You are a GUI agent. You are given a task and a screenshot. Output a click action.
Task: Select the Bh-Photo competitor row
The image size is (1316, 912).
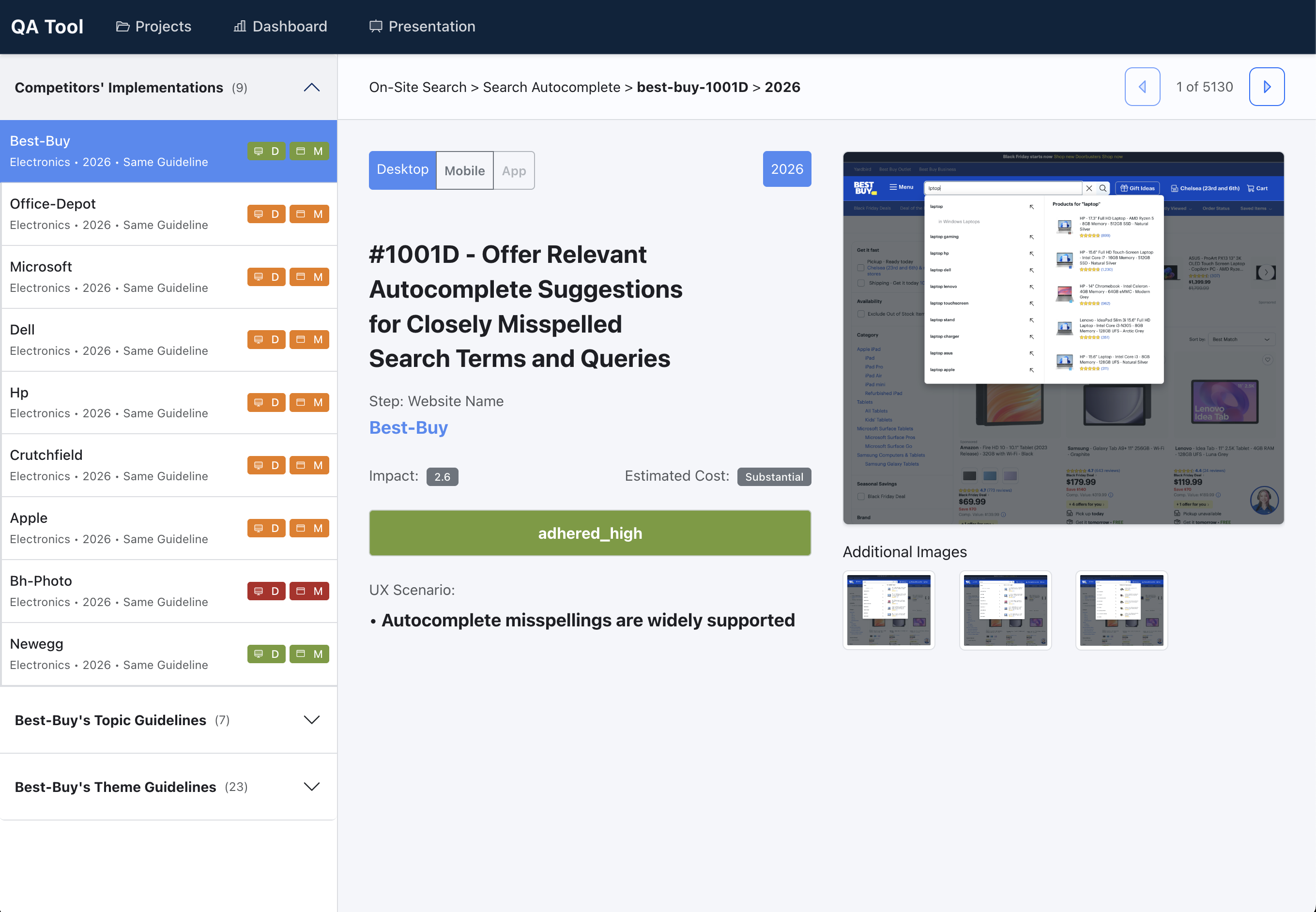(x=168, y=592)
